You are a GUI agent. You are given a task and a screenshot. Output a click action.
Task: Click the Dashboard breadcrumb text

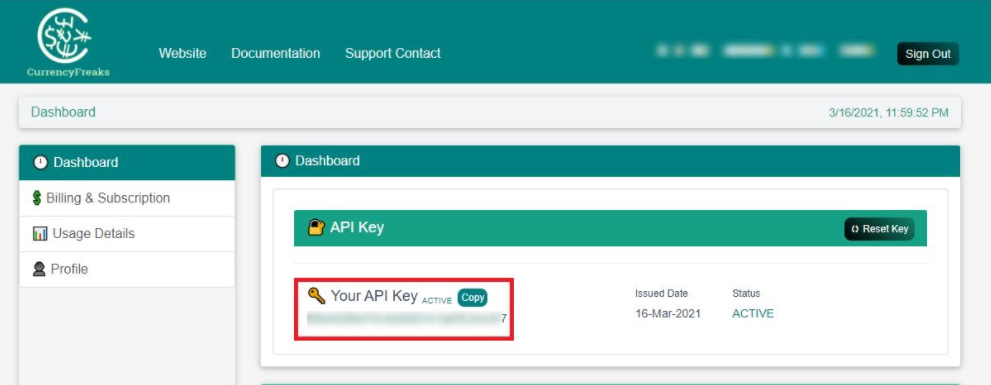click(63, 113)
